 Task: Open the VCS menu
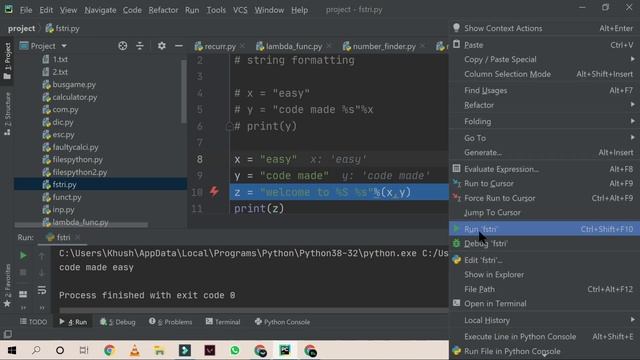[x=240, y=10]
